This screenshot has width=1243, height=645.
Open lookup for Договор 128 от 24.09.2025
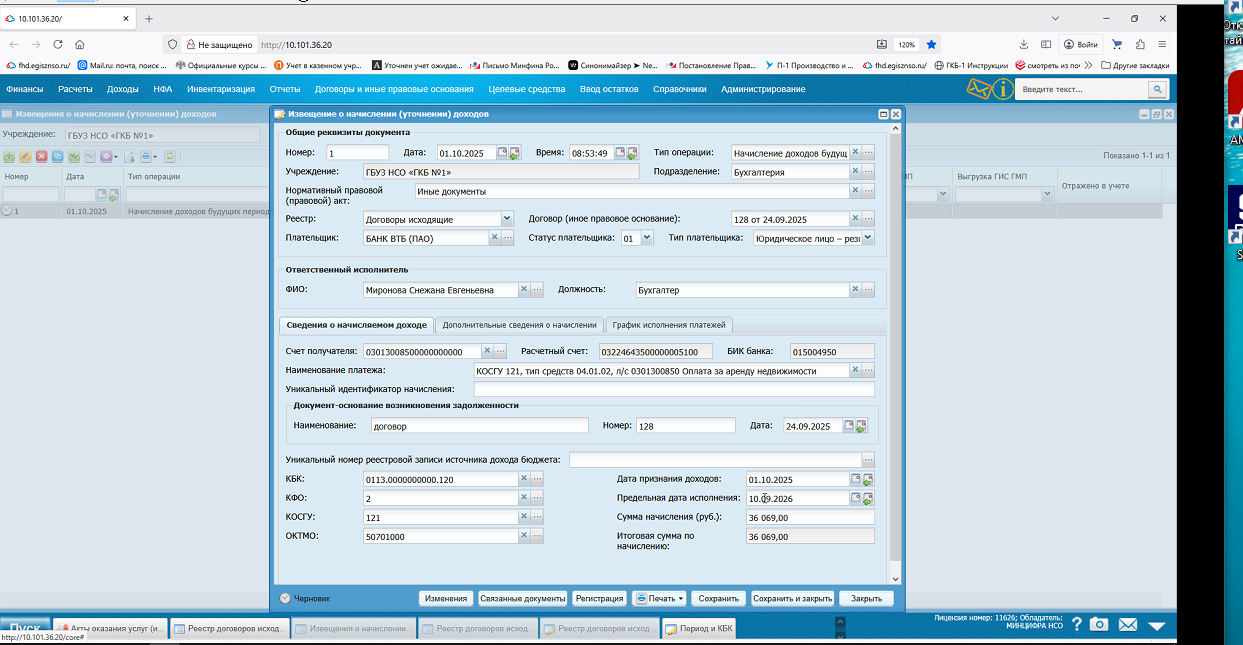868,219
